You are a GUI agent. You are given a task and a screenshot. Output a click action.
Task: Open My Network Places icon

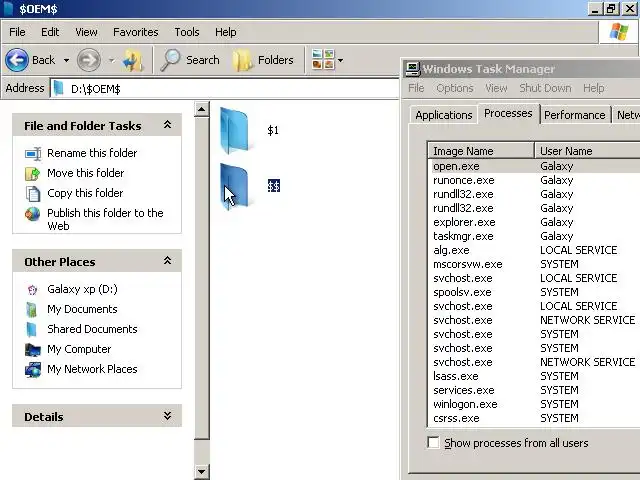point(33,369)
